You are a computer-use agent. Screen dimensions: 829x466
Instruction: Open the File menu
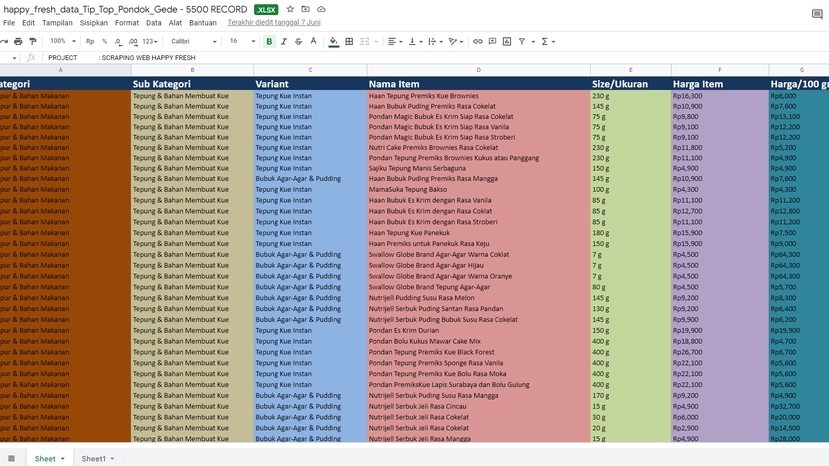pos(9,23)
